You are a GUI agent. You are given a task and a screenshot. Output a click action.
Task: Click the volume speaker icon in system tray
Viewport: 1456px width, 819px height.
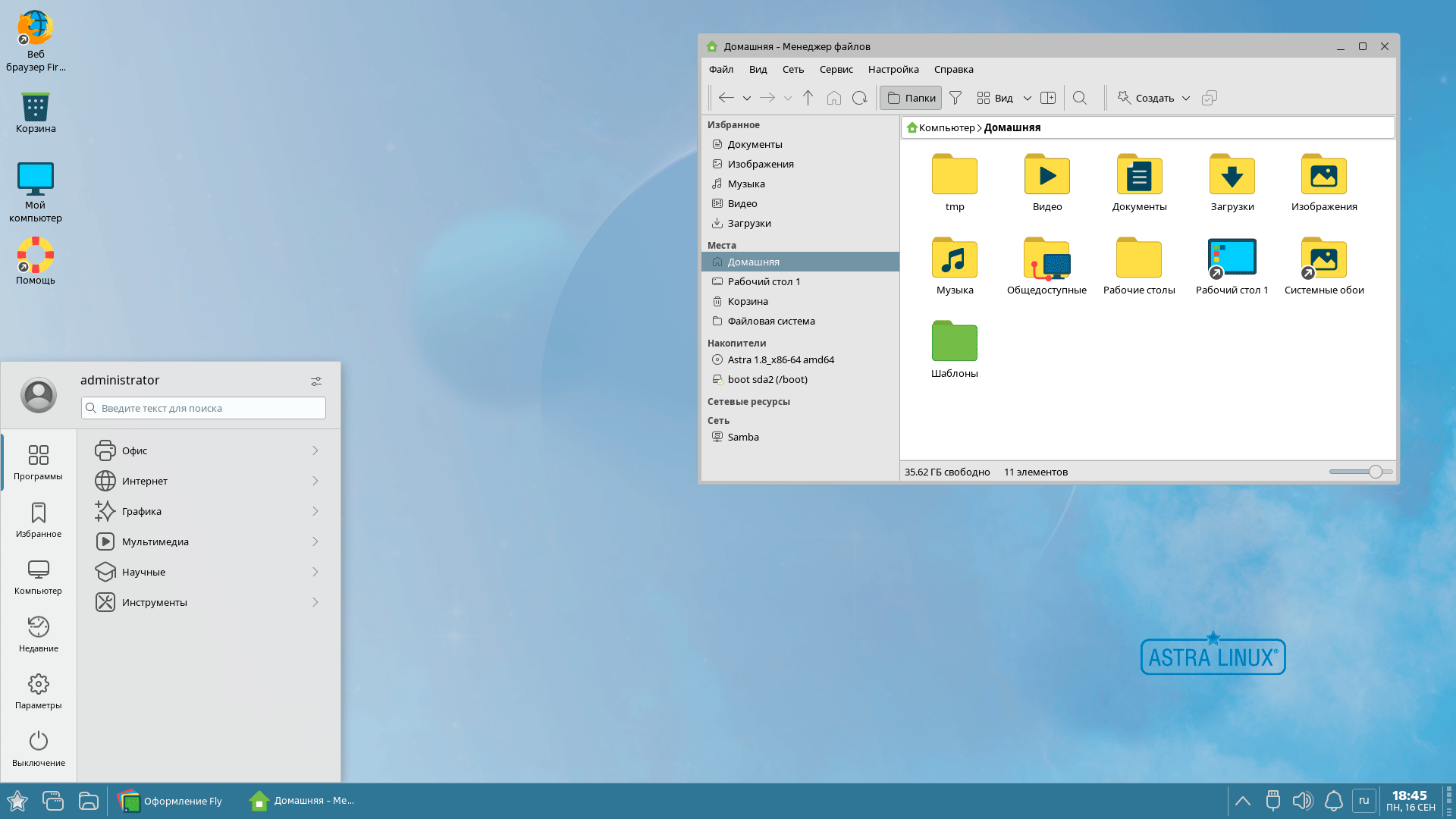click(x=1302, y=801)
